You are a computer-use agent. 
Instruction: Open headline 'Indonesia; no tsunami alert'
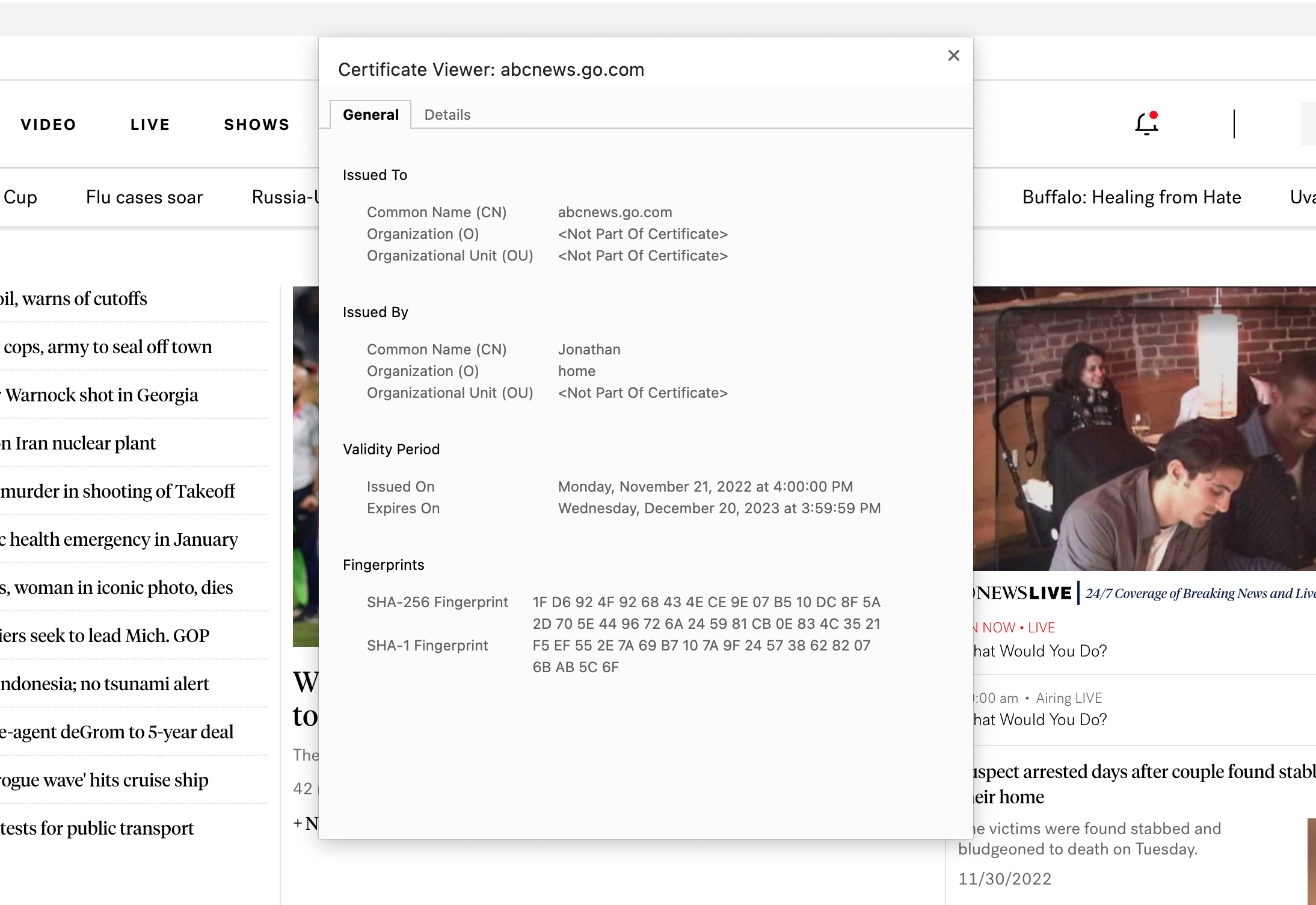point(105,684)
